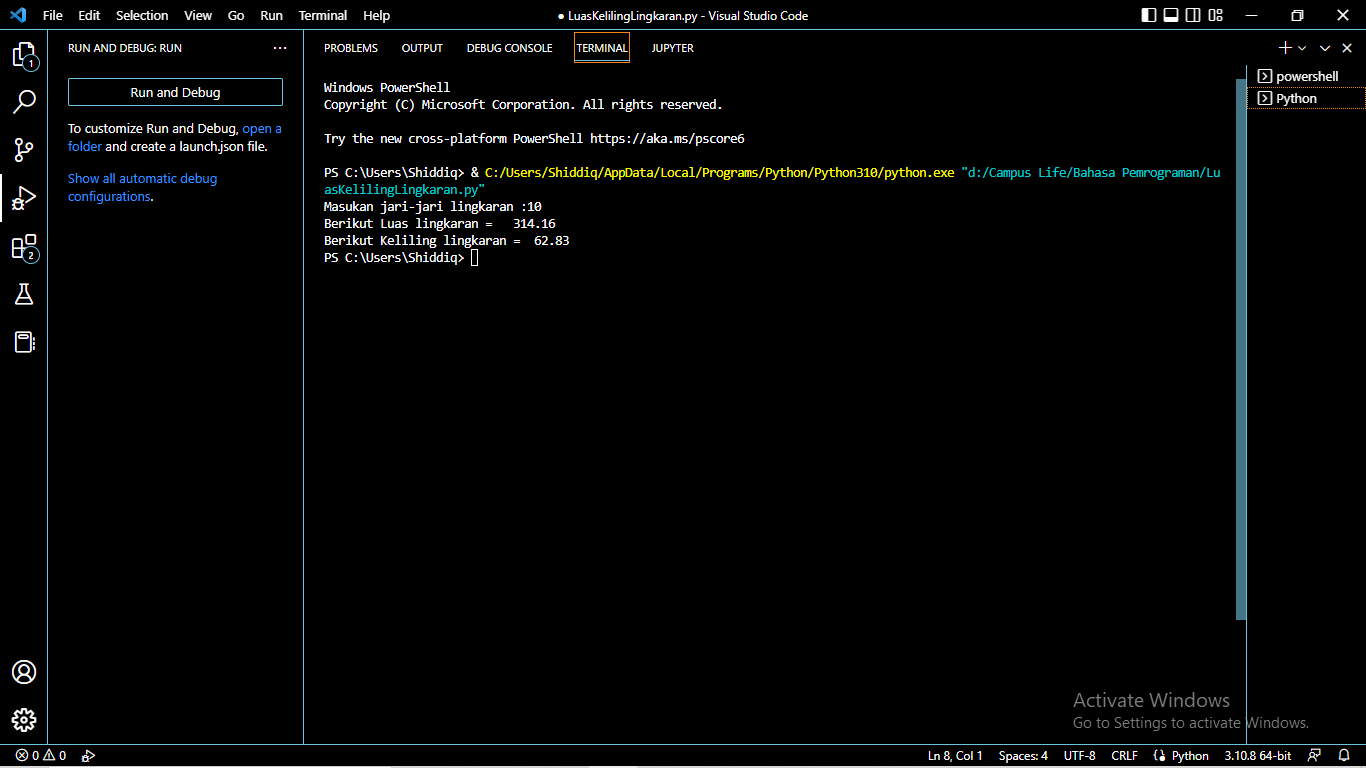Viewport: 1366px width, 768px height.
Task: Open the Source Control view
Action: (24, 150)
